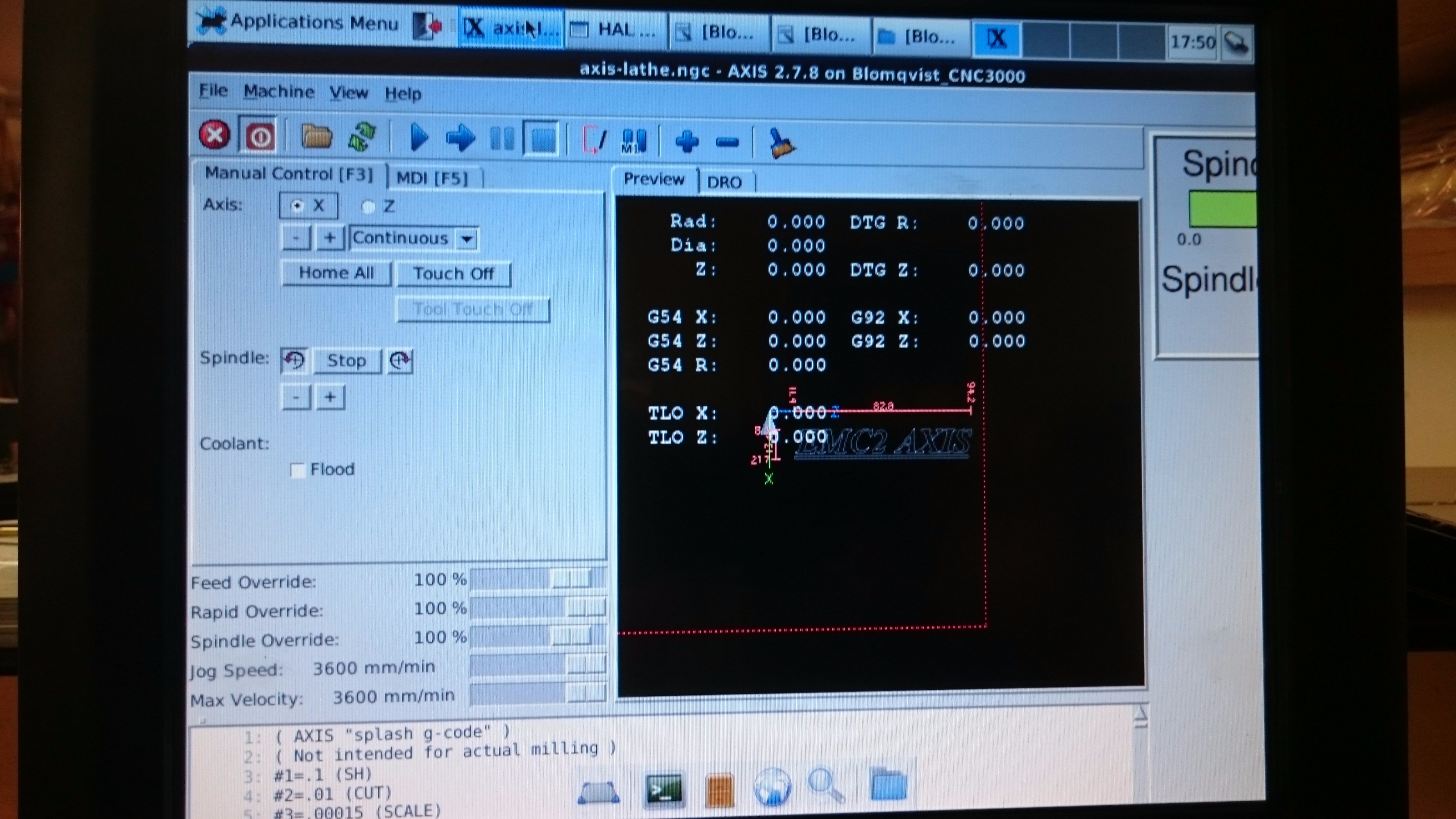
Task: Click the 17:50 clock in the panel
Action: (1193, 42)
